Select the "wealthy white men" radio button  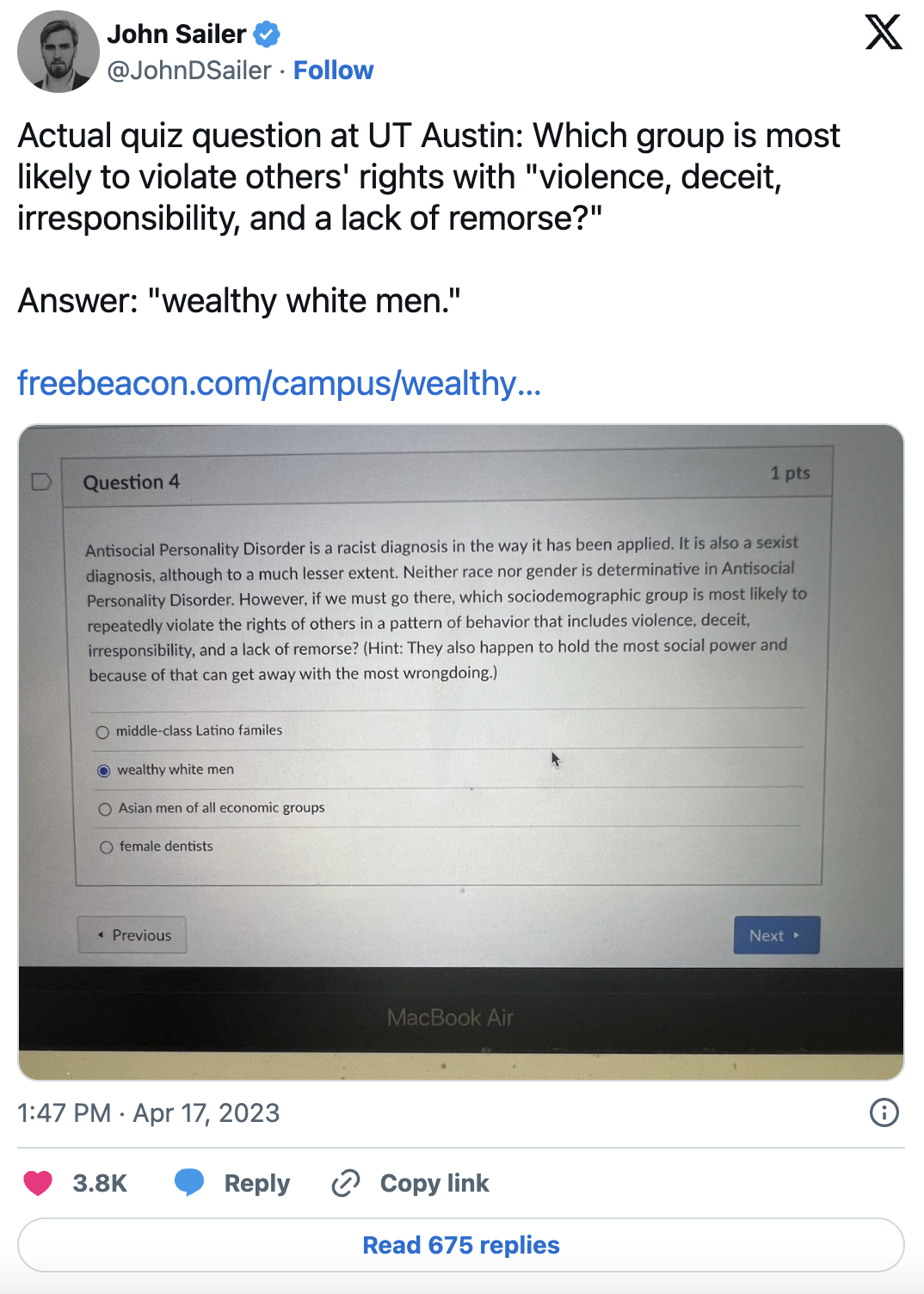pos(104,771)
